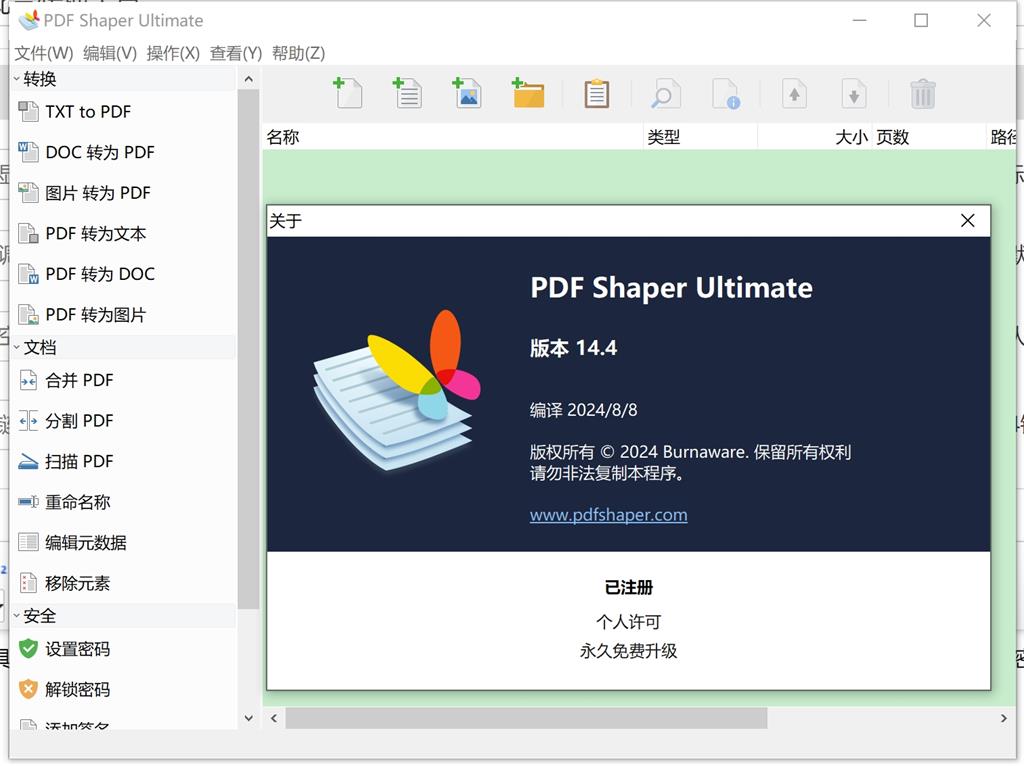Sort by the 名称 column header
The height and width of the screenshot is (766, 1024).
(x=453, y=137)
